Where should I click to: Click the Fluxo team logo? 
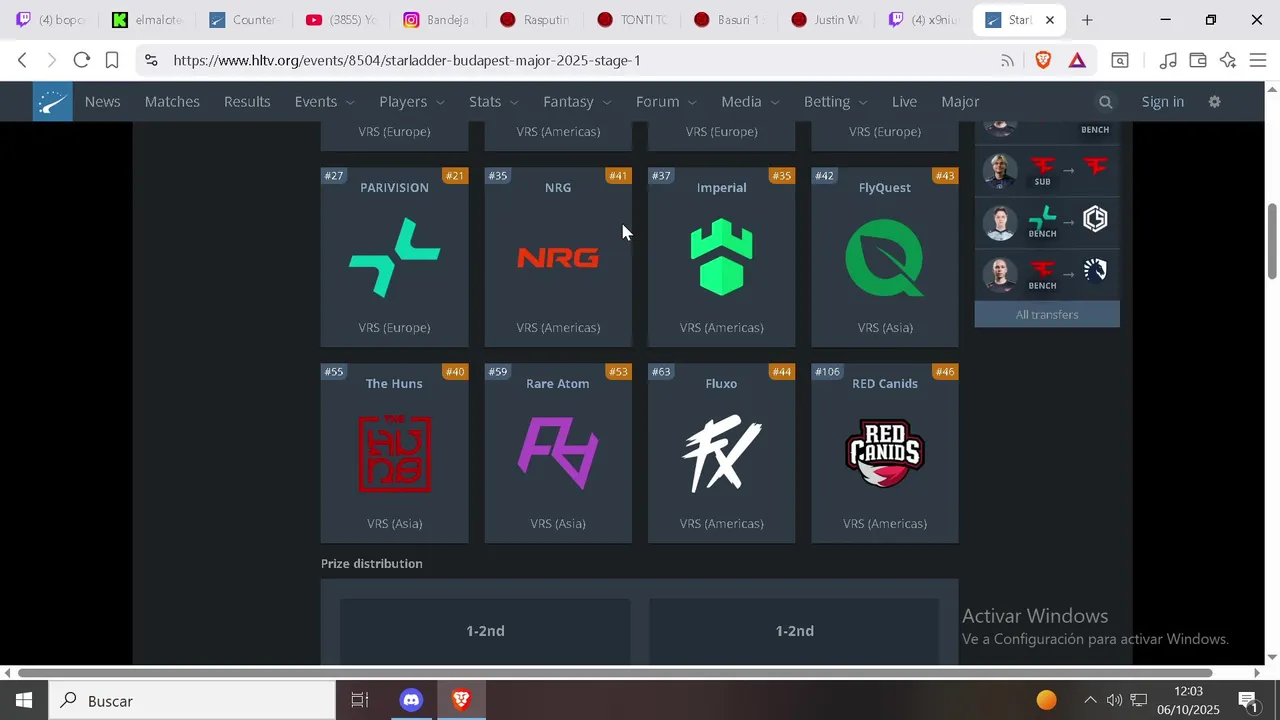tap(721, 454)
